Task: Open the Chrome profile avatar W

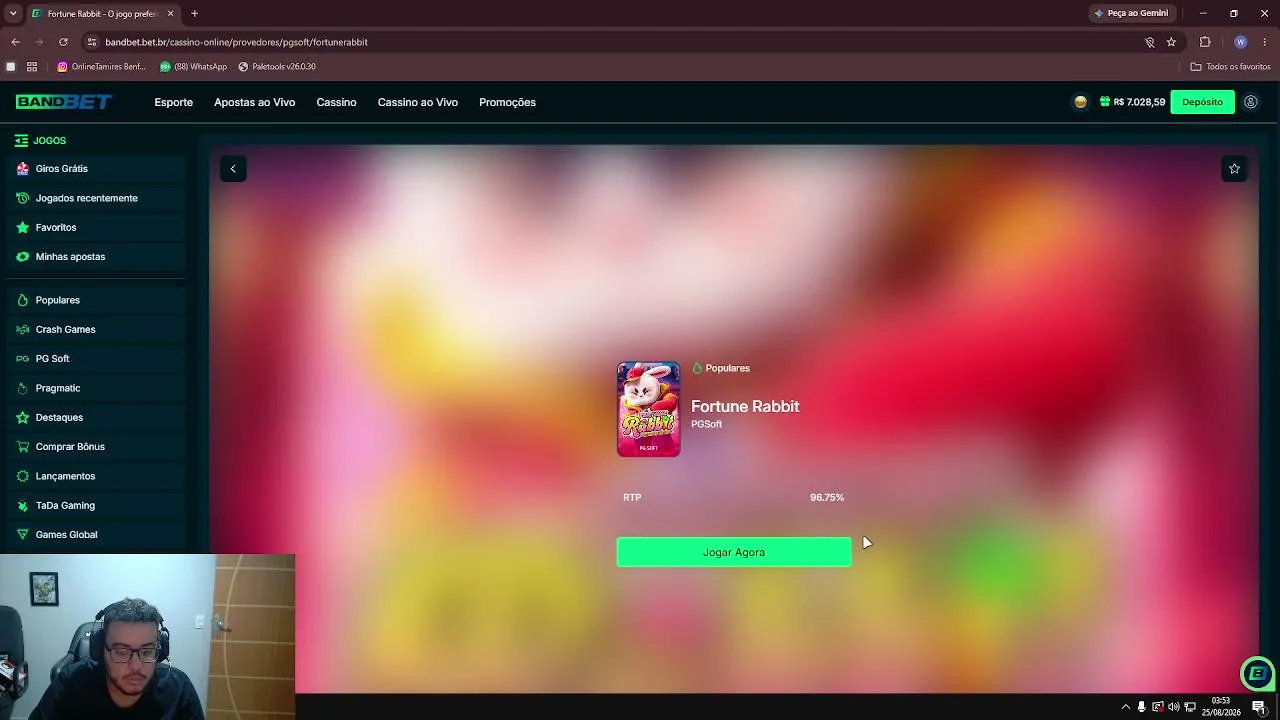Action: tap(1241, 42)
